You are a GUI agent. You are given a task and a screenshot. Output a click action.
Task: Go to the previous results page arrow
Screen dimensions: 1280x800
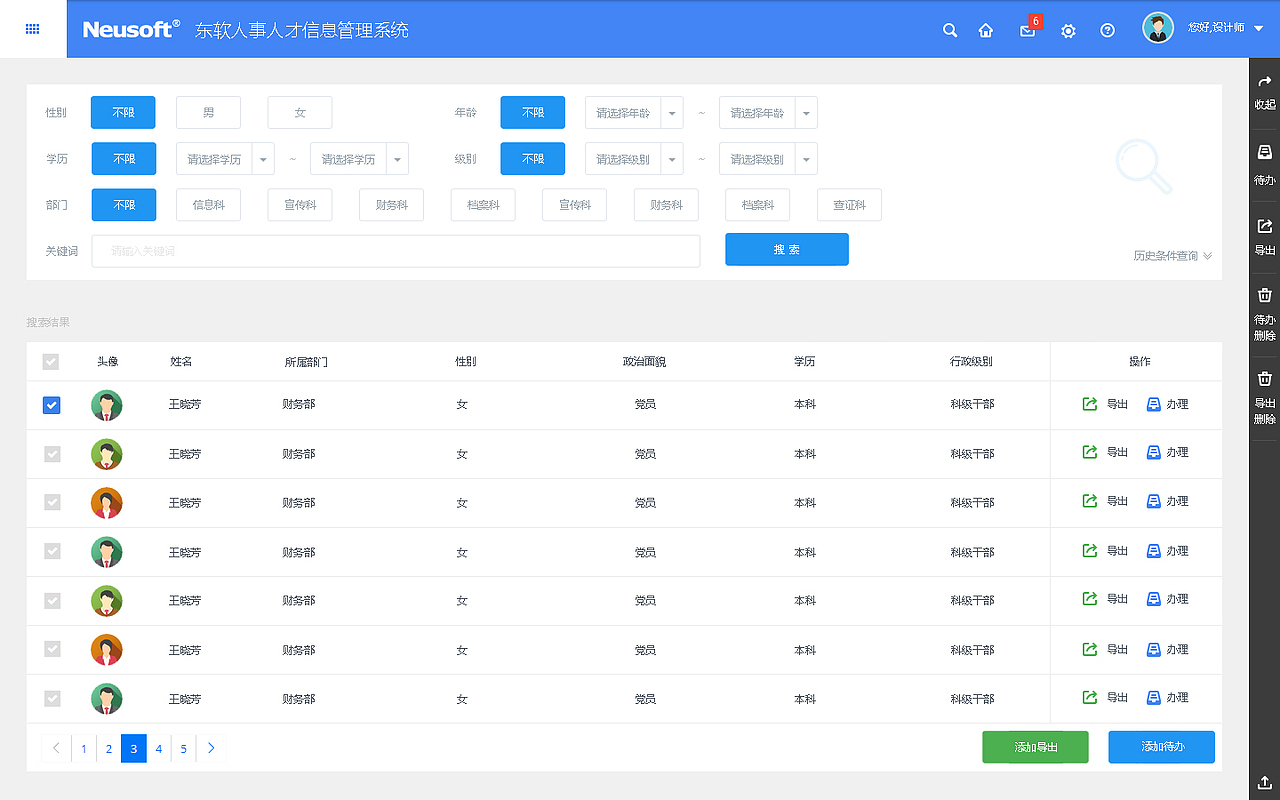pyautogui.click(x=56, y=748)
